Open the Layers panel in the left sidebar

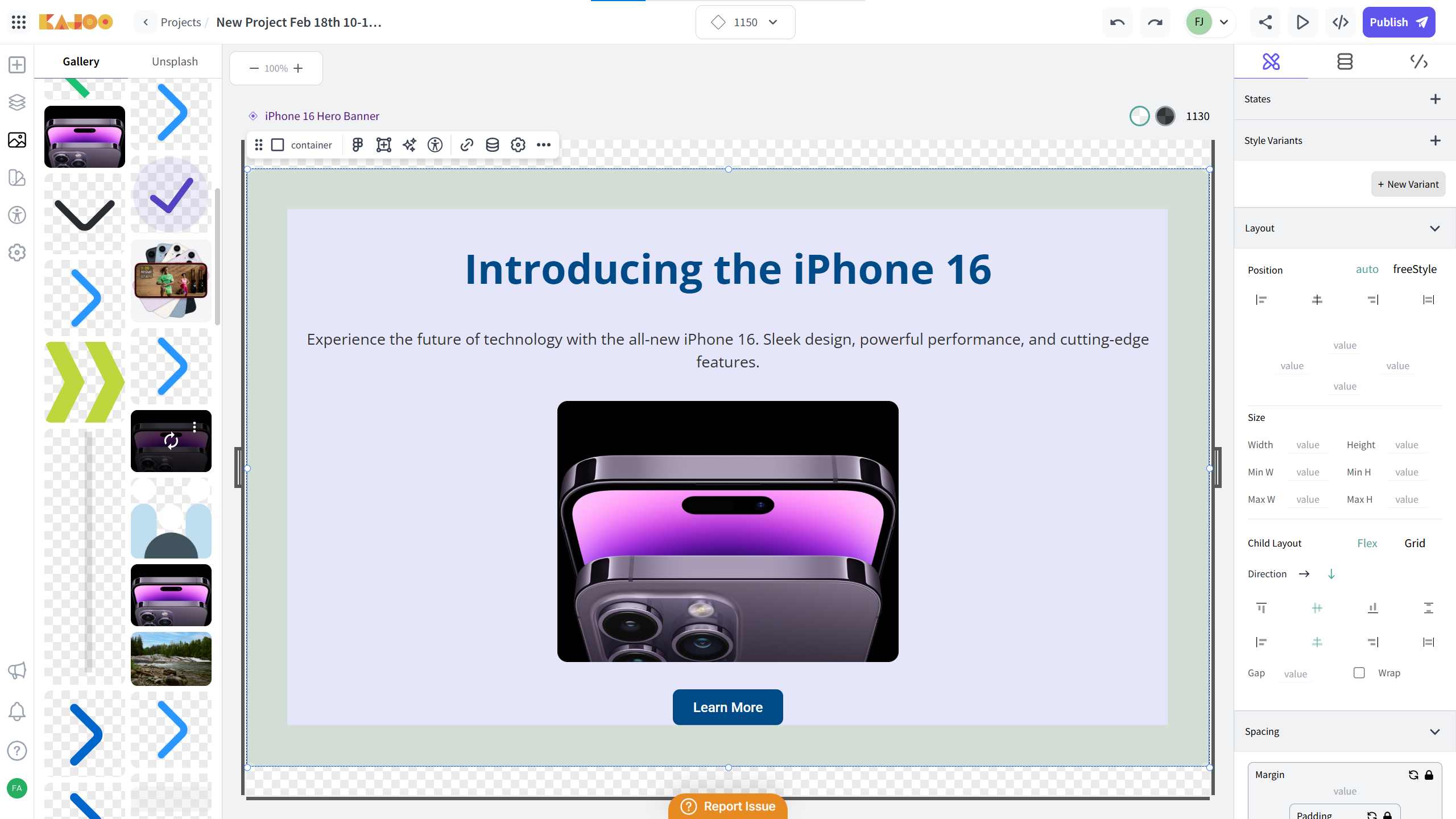(17, 102)
